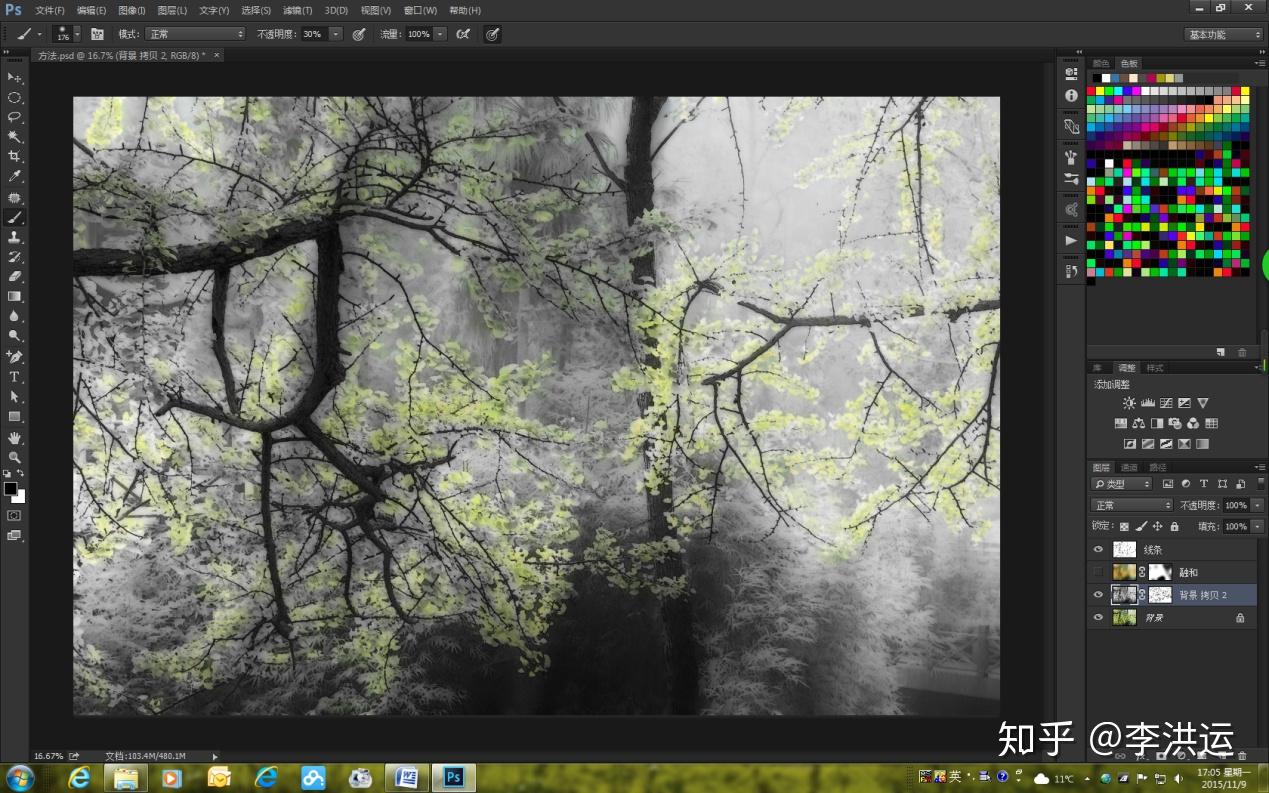1269x793 pixels.
Task: Hide the 背景 layer
Action: click(1098, 618)
